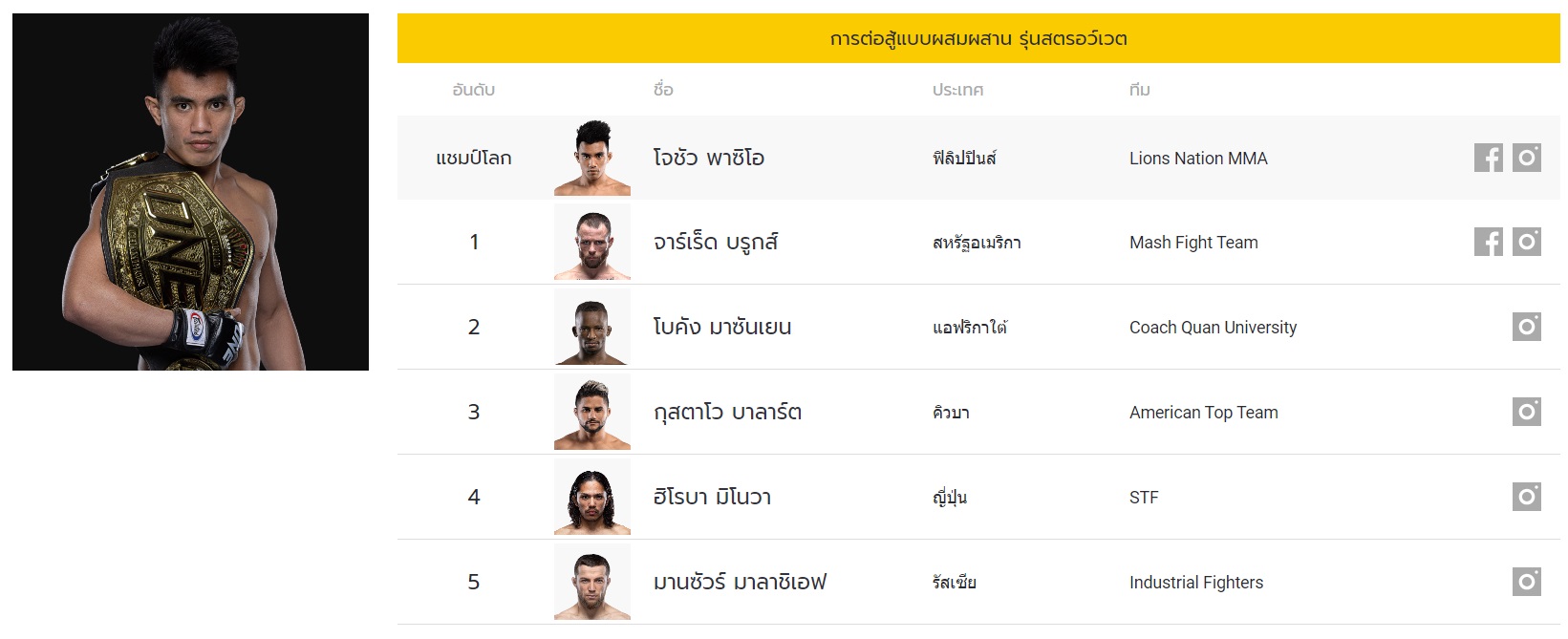
Task: Open Instagram icon for Industrial Fighters row
Action: coord(1527,582)
